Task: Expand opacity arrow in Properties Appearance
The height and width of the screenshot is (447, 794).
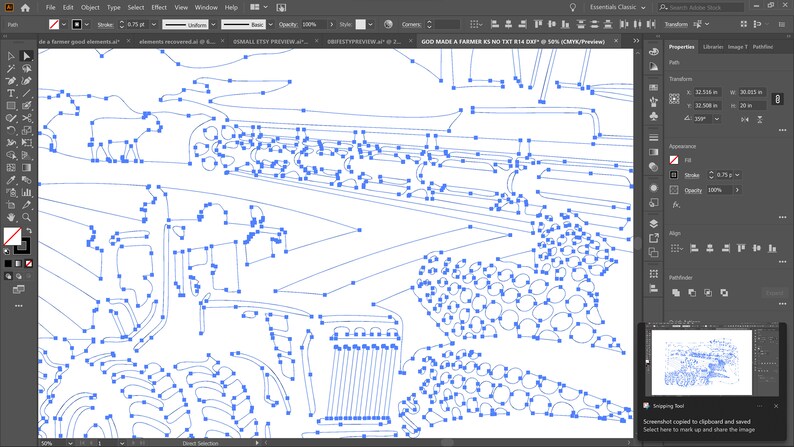Action: (737, 190)
